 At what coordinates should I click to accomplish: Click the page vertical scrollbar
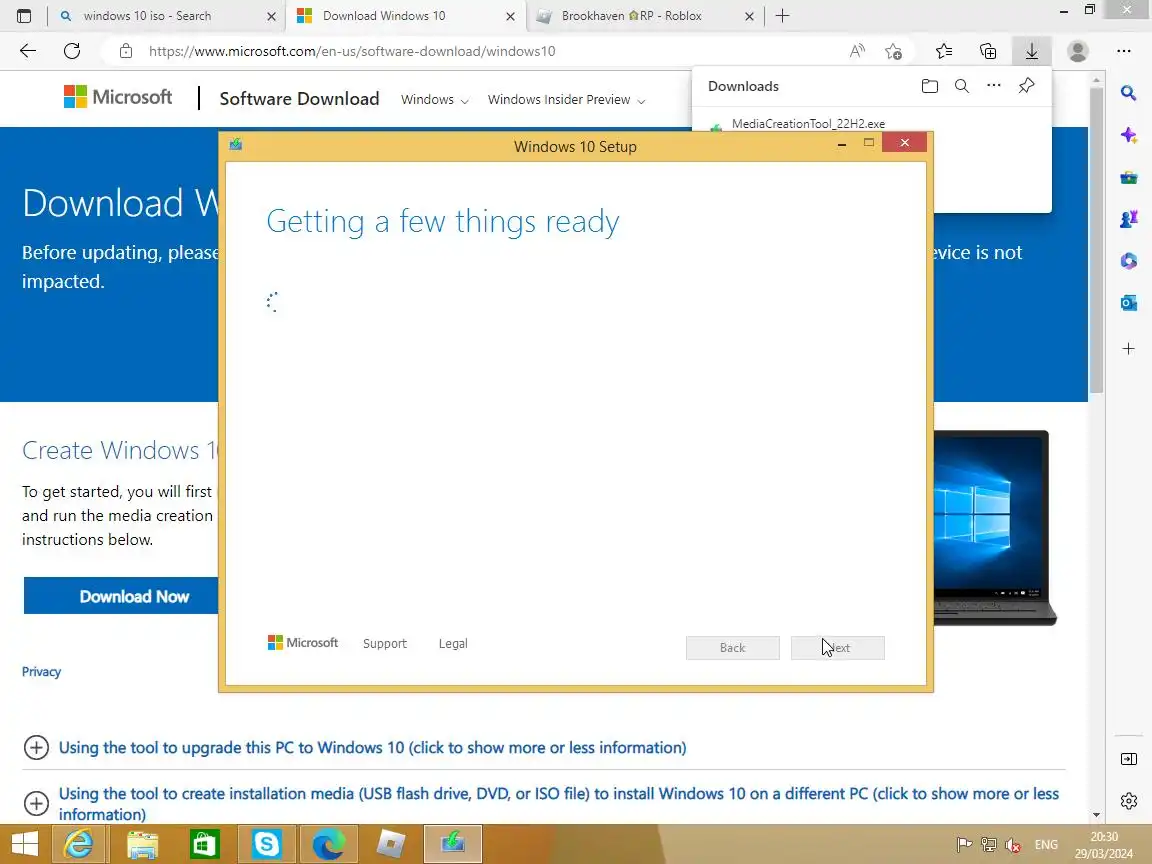point(1096,241)
